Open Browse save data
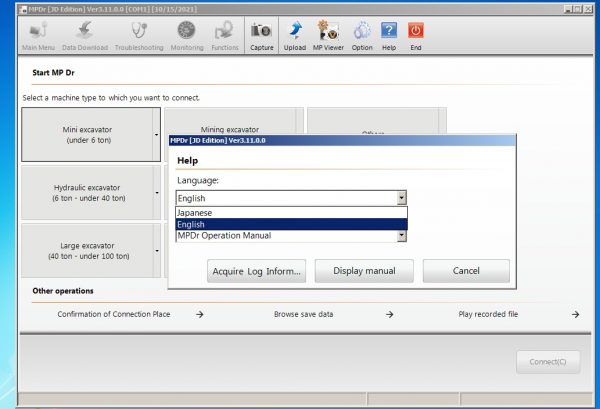This screenshot has height=409, width=600. [x=303, y=314]
